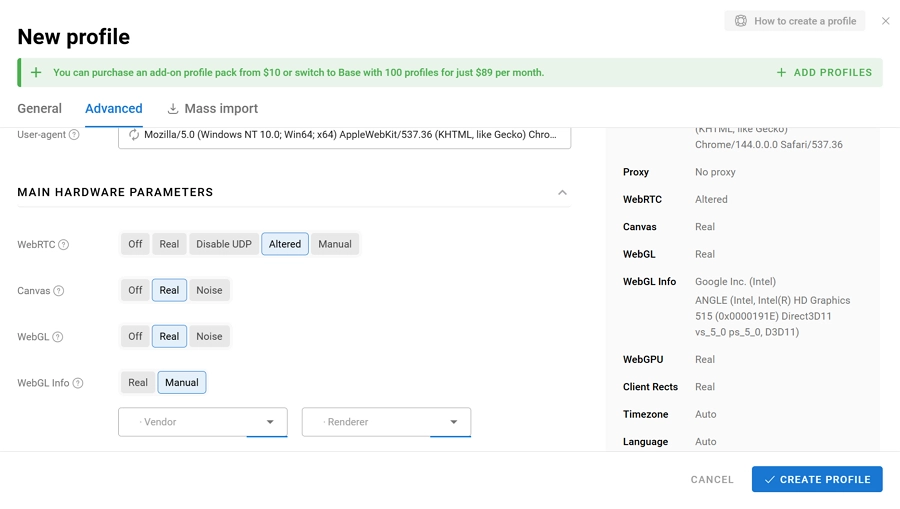The width and height of the screenshot is (900, 509).
Task: Click the Create Profile button
Action: [817, 480]
